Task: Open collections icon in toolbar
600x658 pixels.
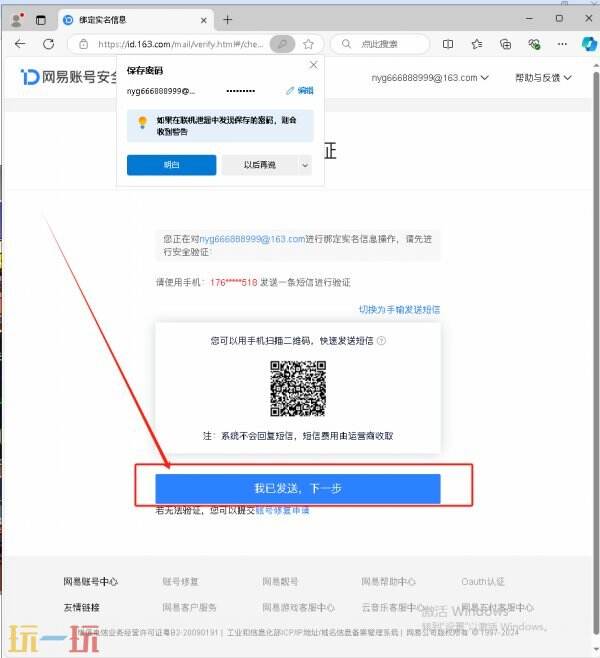Action: pos(506,44)
